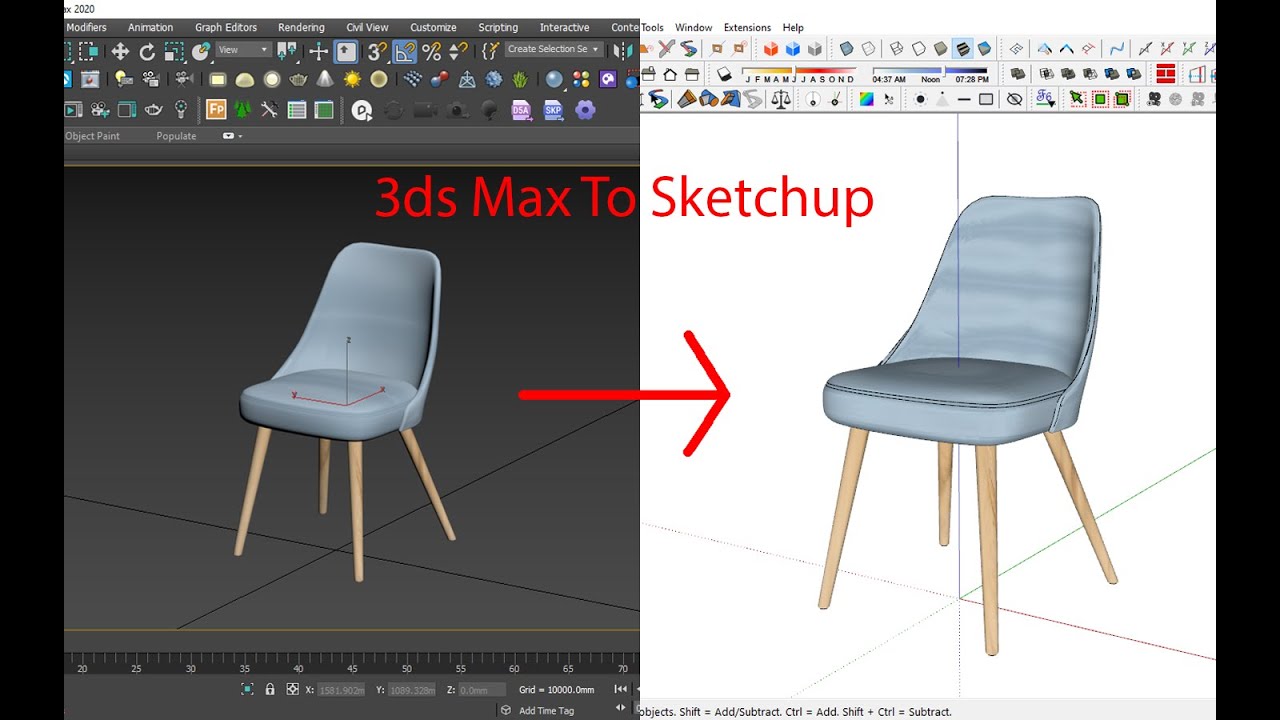Click the SketchUp house view icon
Image resolution: width=1280 pixels, height=720 pixels.
pos(669,74)
